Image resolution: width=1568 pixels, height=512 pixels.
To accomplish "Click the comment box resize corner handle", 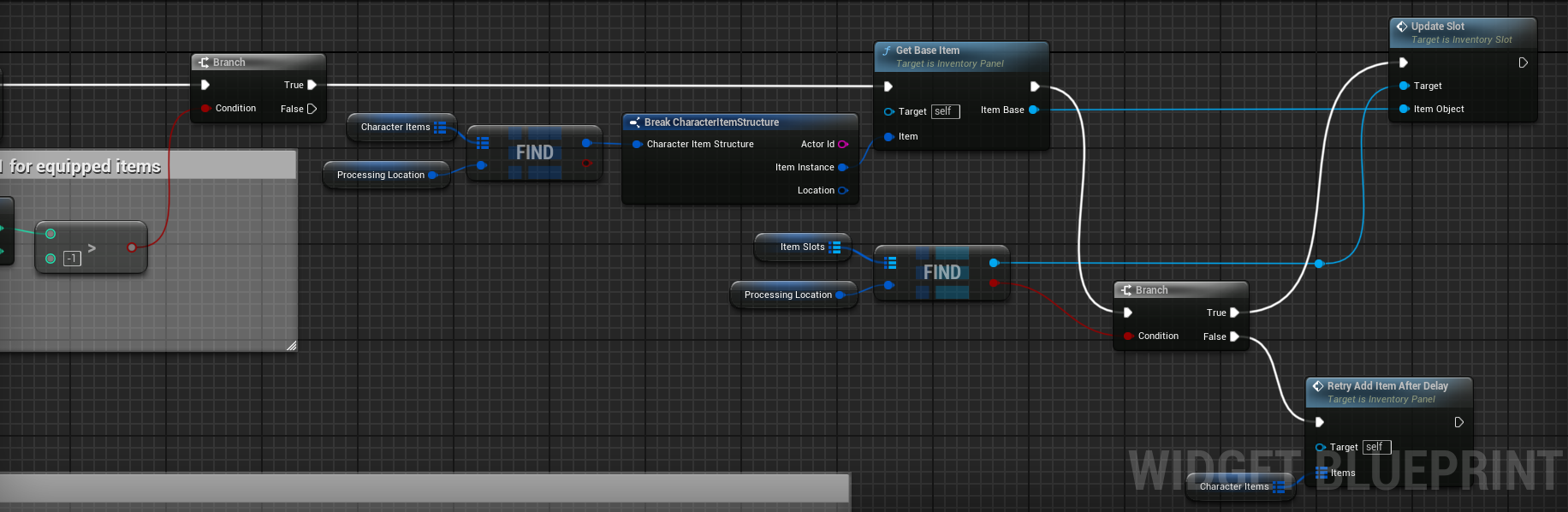I will 292,346.
